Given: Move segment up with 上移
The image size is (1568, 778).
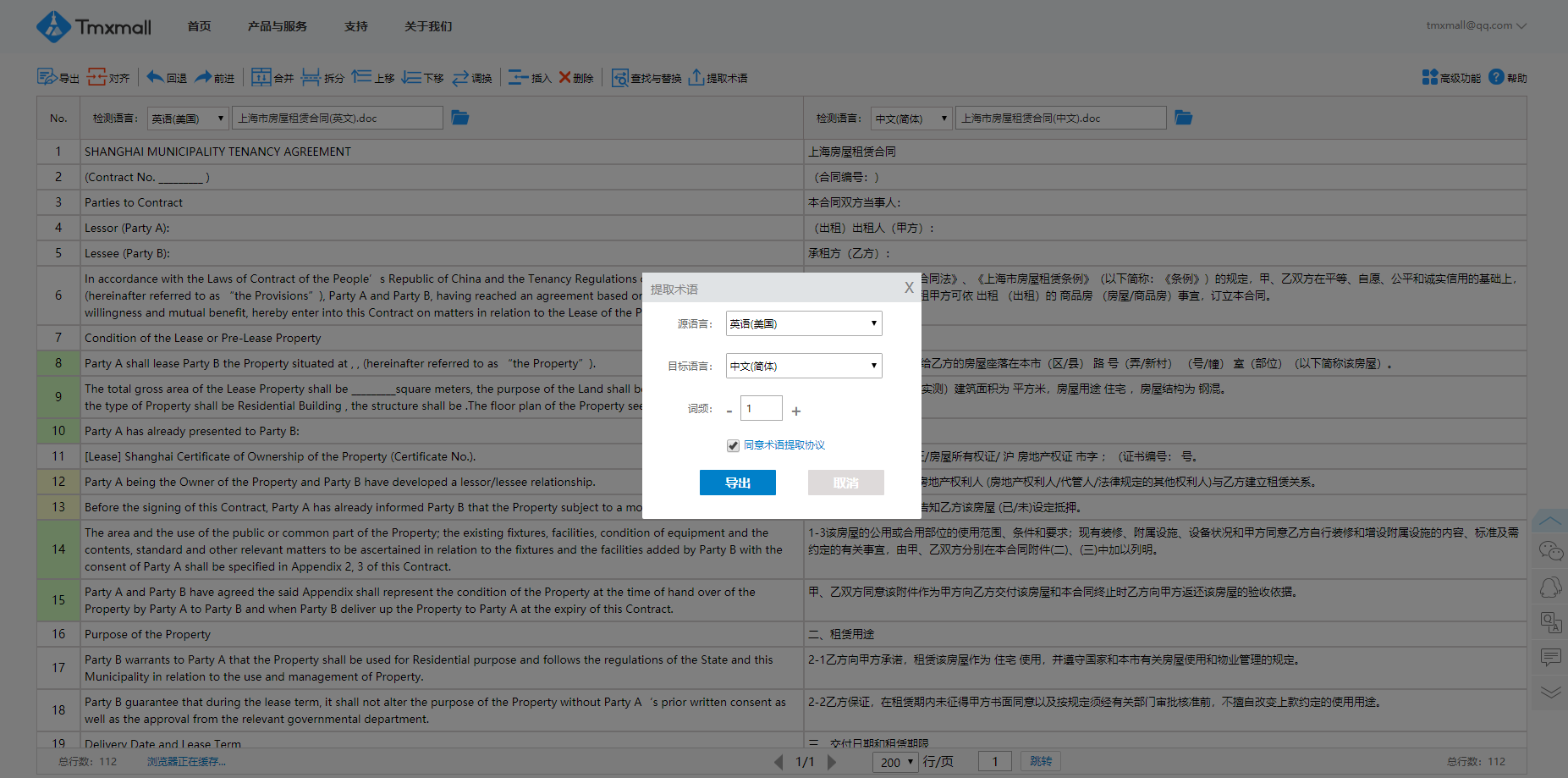Looking at the screenshot, I should [x=373, y=78].
